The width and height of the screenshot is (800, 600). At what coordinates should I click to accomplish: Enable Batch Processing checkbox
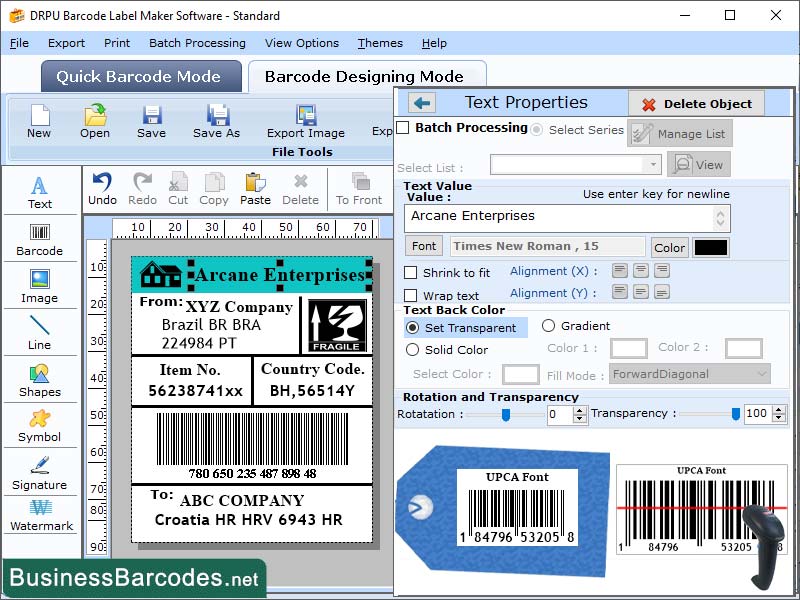(403, 128)
